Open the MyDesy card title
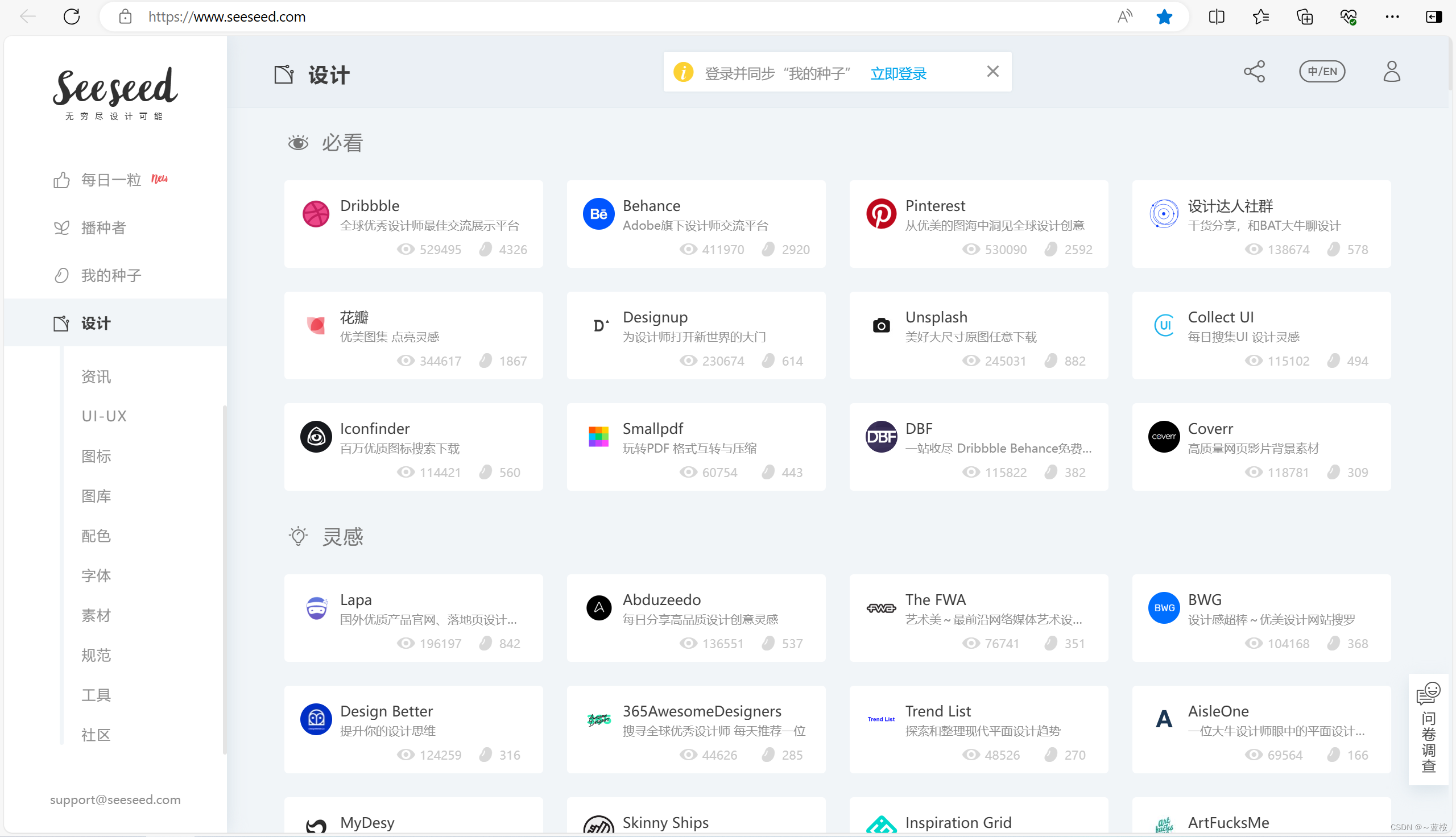 tap(367, 823)
